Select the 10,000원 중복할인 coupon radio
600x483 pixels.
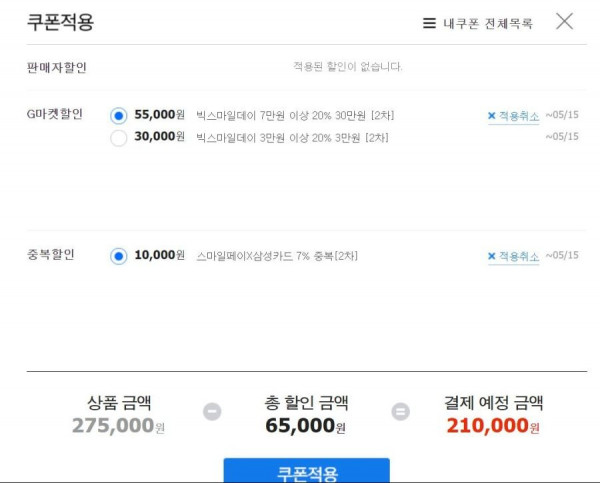119,256
